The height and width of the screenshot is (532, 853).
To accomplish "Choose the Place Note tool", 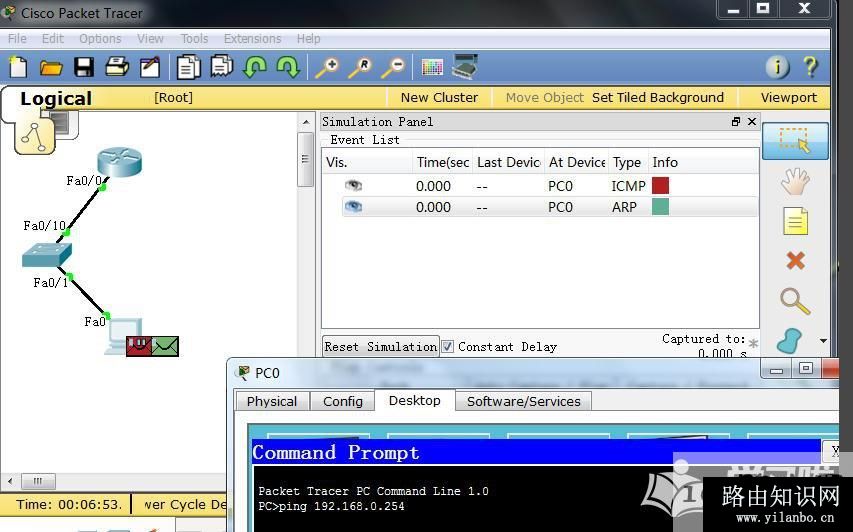I will [x=795, y=221].
